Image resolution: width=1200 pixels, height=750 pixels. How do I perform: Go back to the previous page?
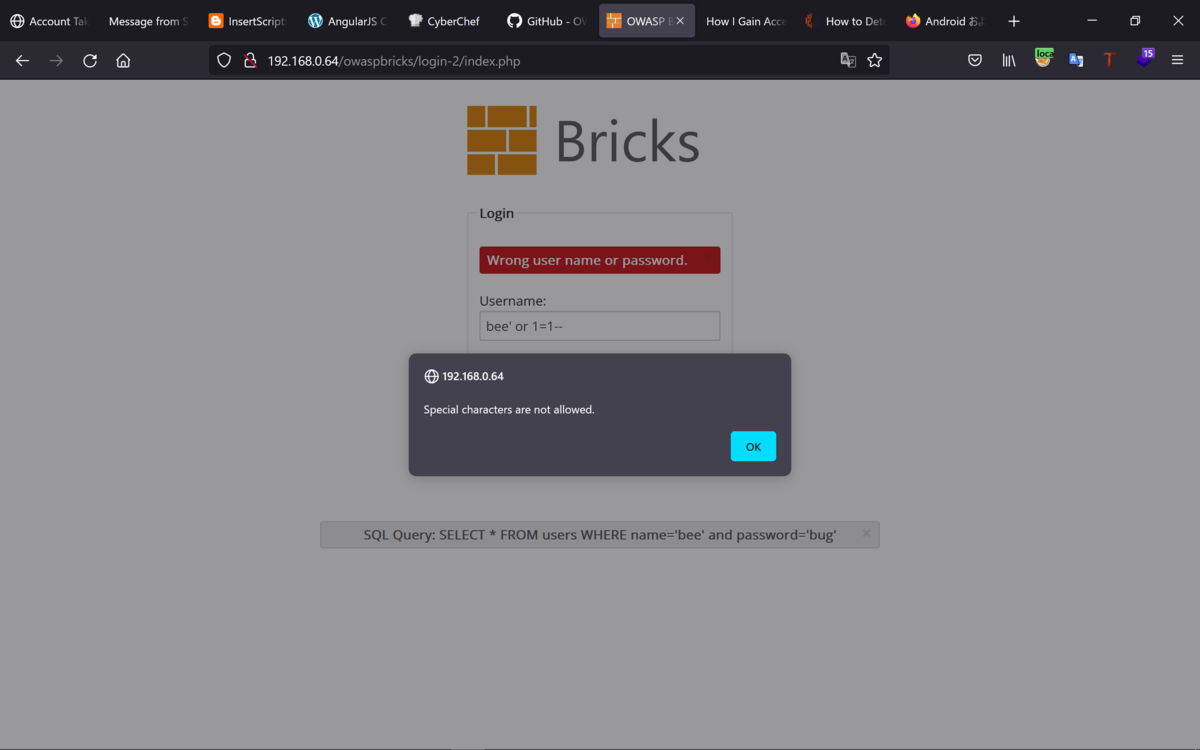coord(22,61)
